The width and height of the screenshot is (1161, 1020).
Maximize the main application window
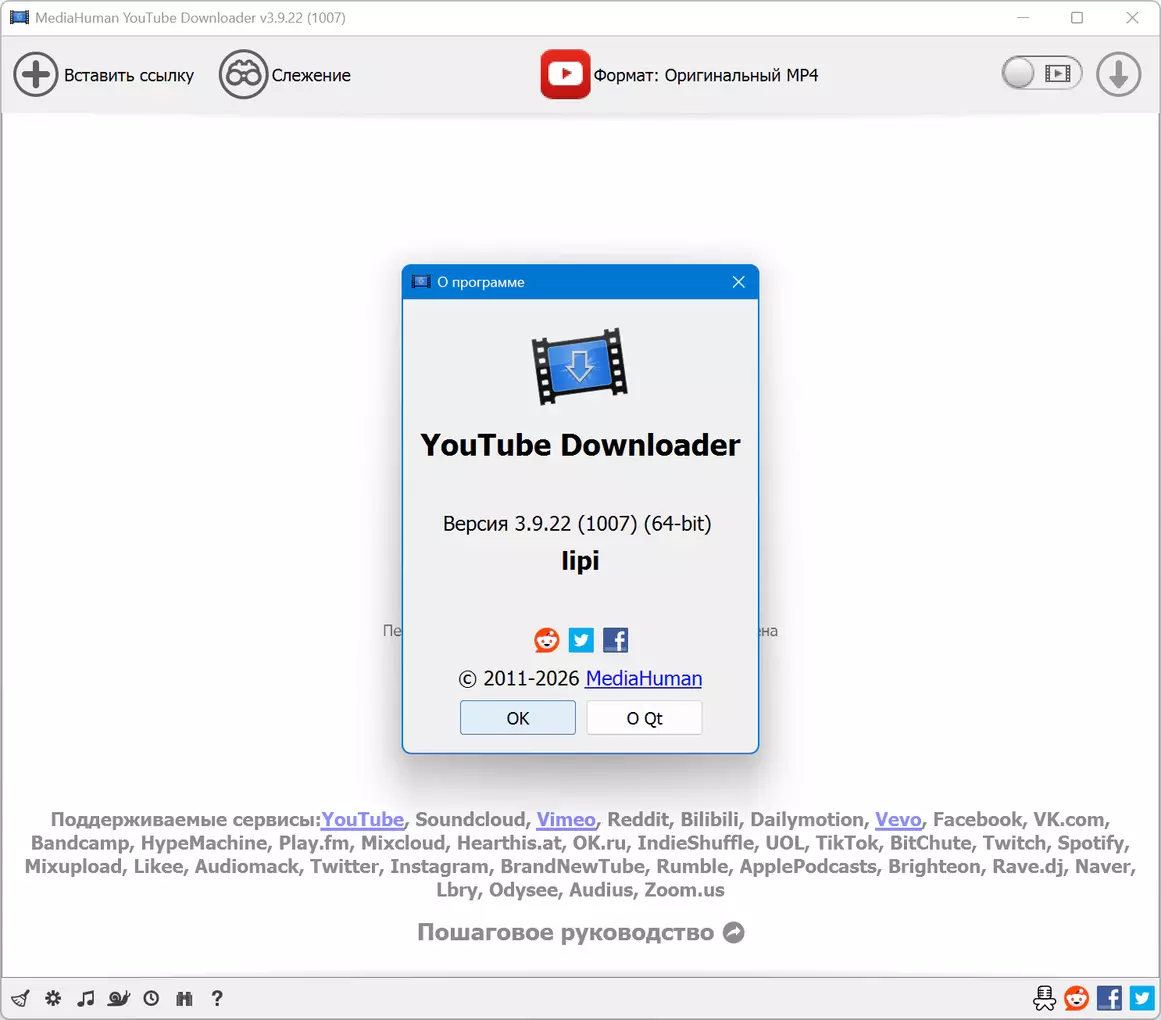point(1077,17)
